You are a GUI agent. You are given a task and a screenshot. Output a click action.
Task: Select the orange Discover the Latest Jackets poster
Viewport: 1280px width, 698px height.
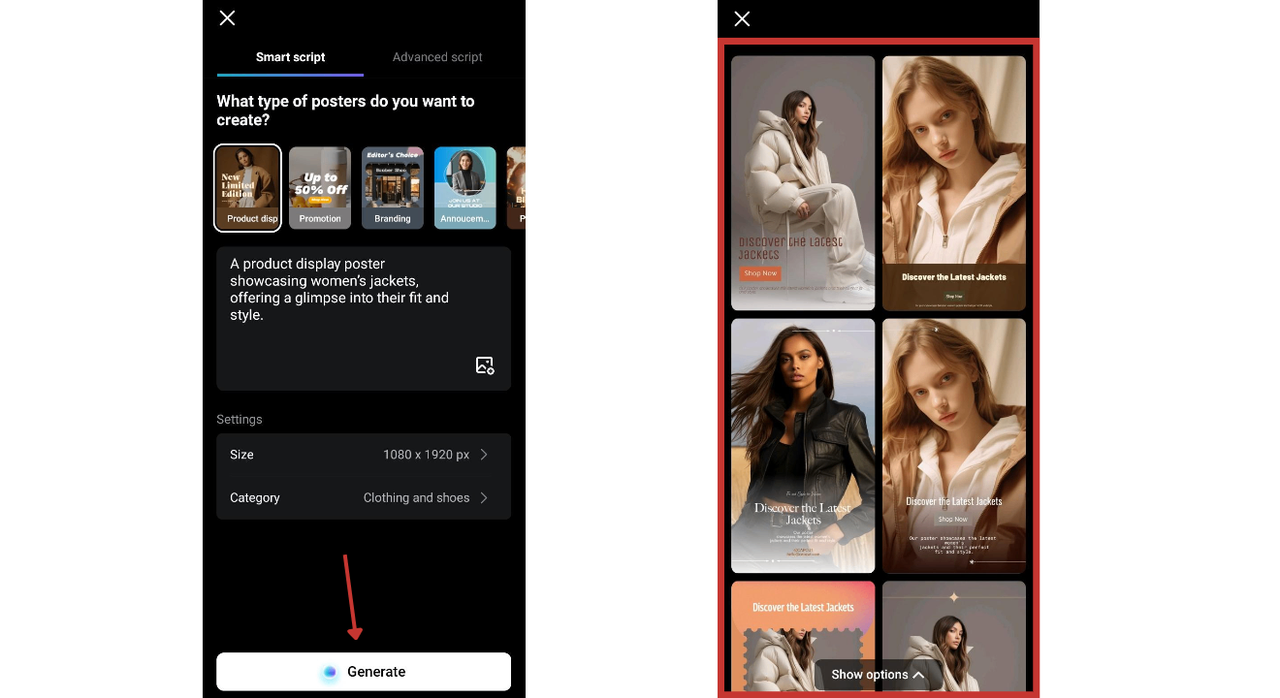coord(803,636)
